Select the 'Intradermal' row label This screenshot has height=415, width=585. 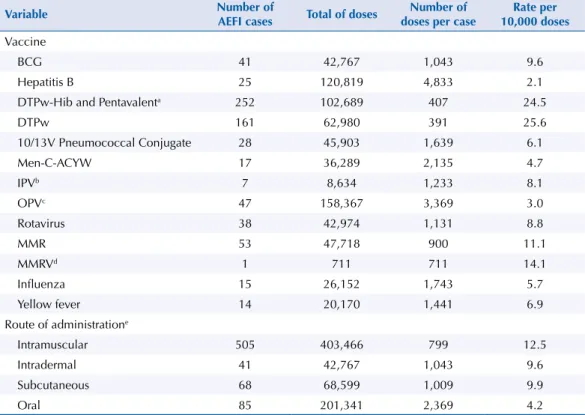(47, 365)
